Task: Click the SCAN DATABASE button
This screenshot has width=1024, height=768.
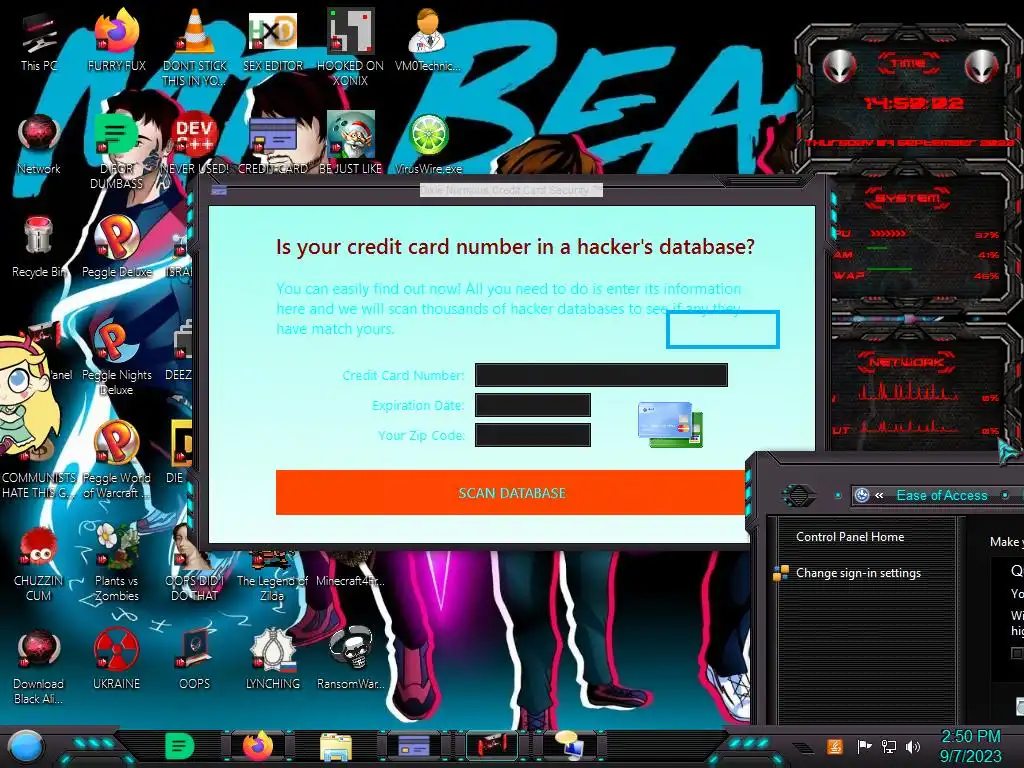Action: pyautogui.click(x=511, y=492)
